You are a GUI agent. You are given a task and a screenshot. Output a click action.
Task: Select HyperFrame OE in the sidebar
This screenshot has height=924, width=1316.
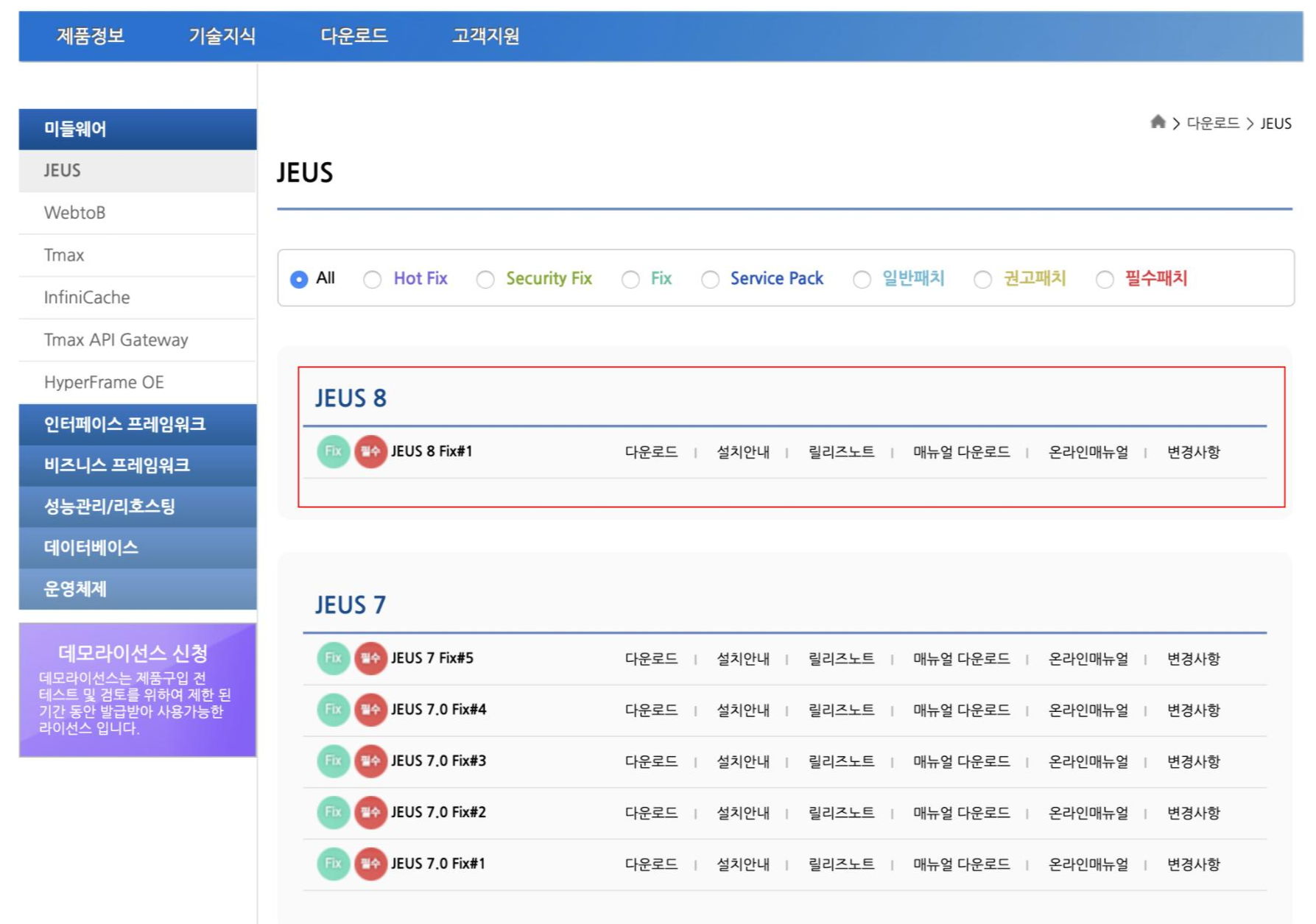(x=138, y=382)
